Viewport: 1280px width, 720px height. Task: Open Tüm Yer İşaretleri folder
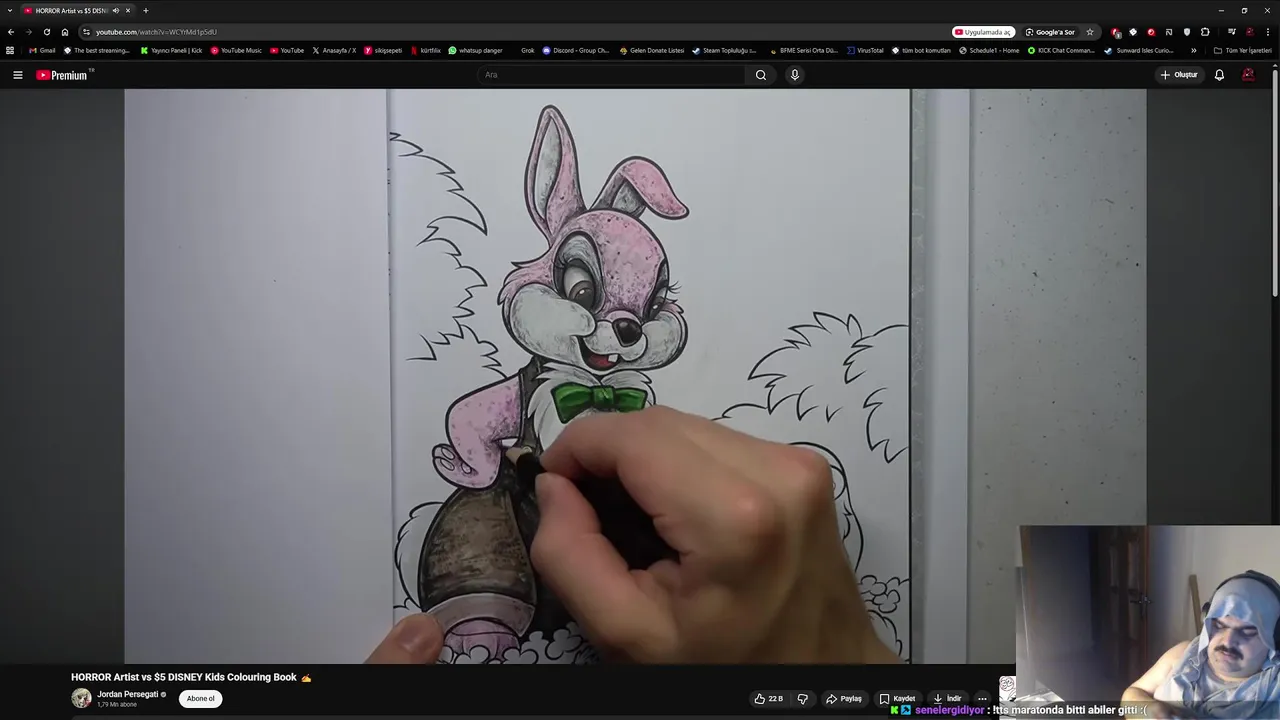(x=1242, y=50)
